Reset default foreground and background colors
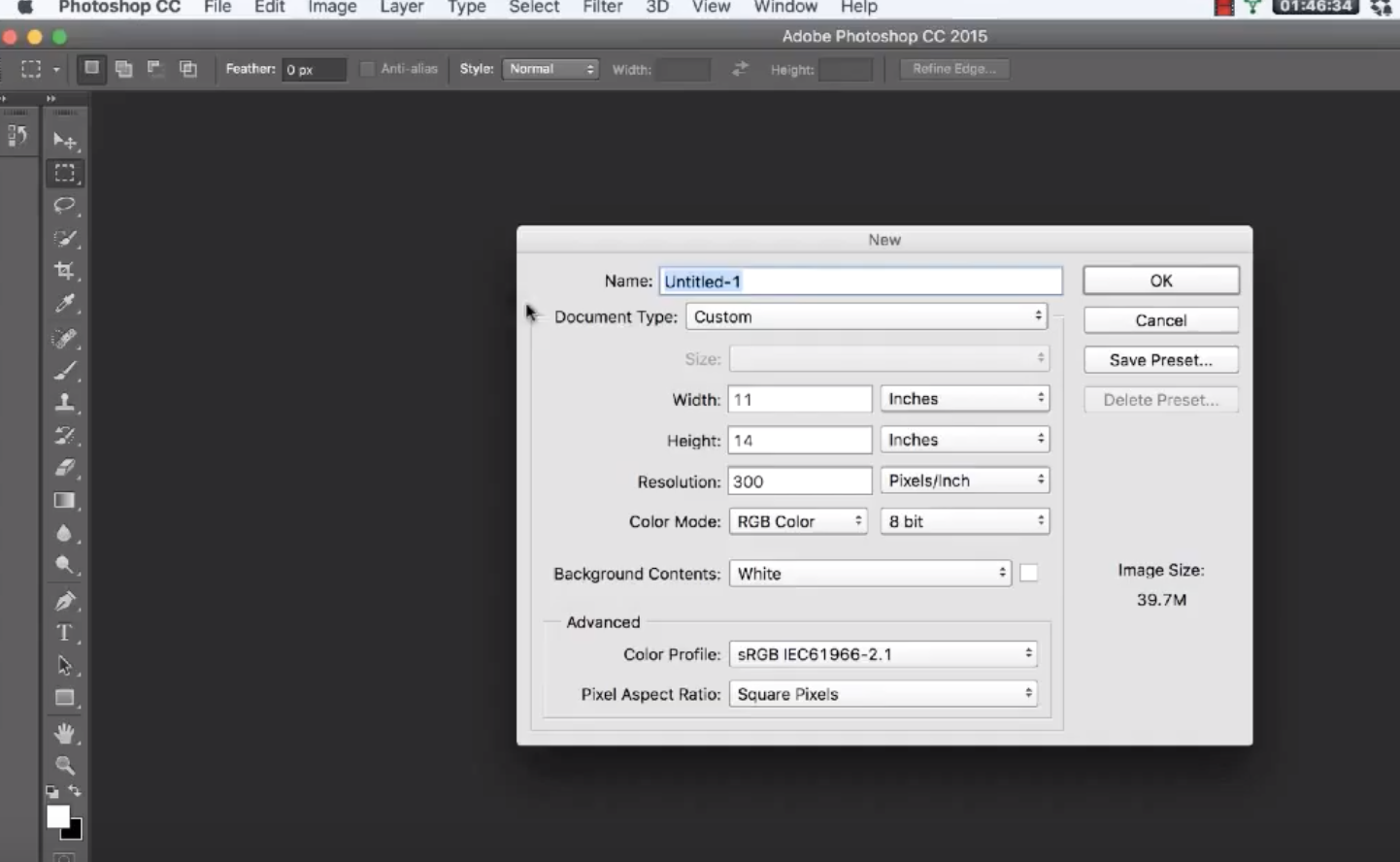The height and width of the screenshot is (862, 1400). 52,792
